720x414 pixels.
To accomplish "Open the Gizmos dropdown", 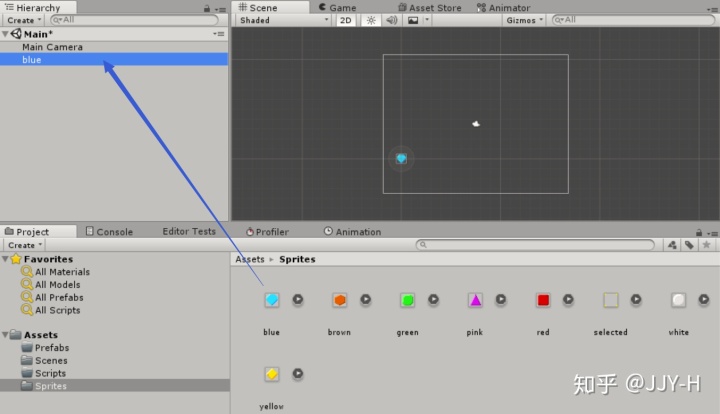I will (524, 20).
